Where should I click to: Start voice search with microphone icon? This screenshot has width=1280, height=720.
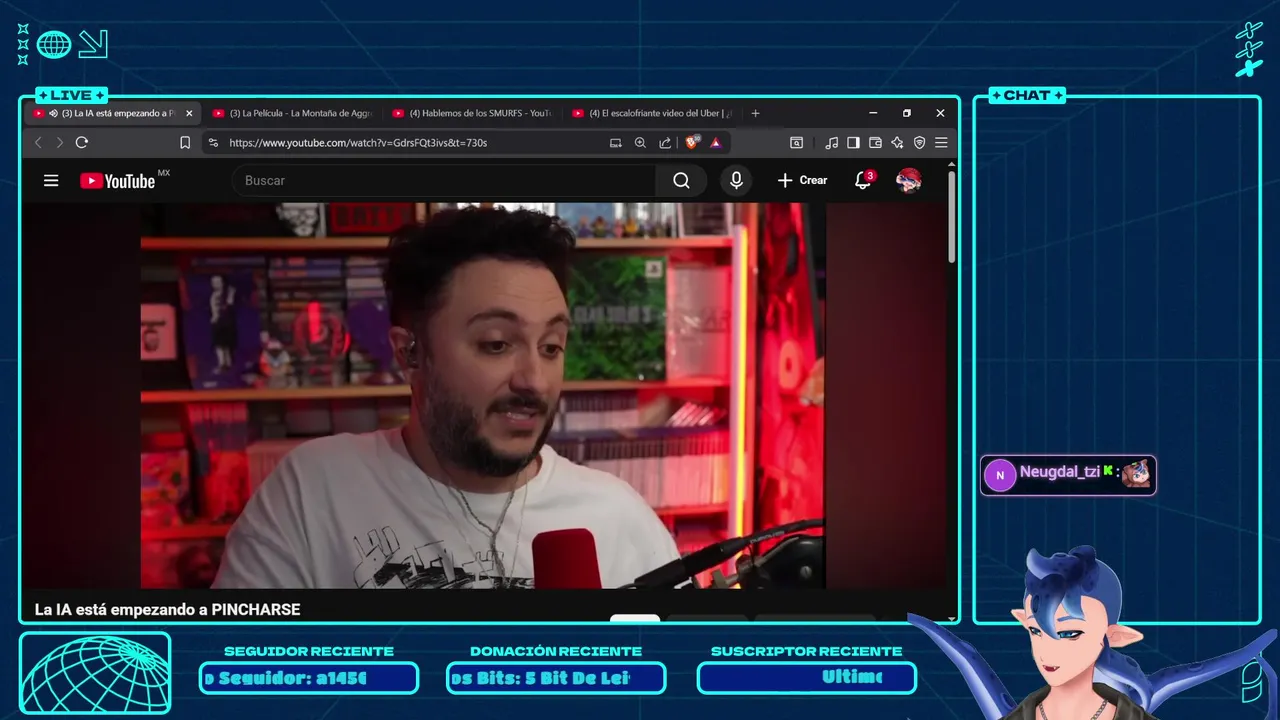tap(736, 181)
